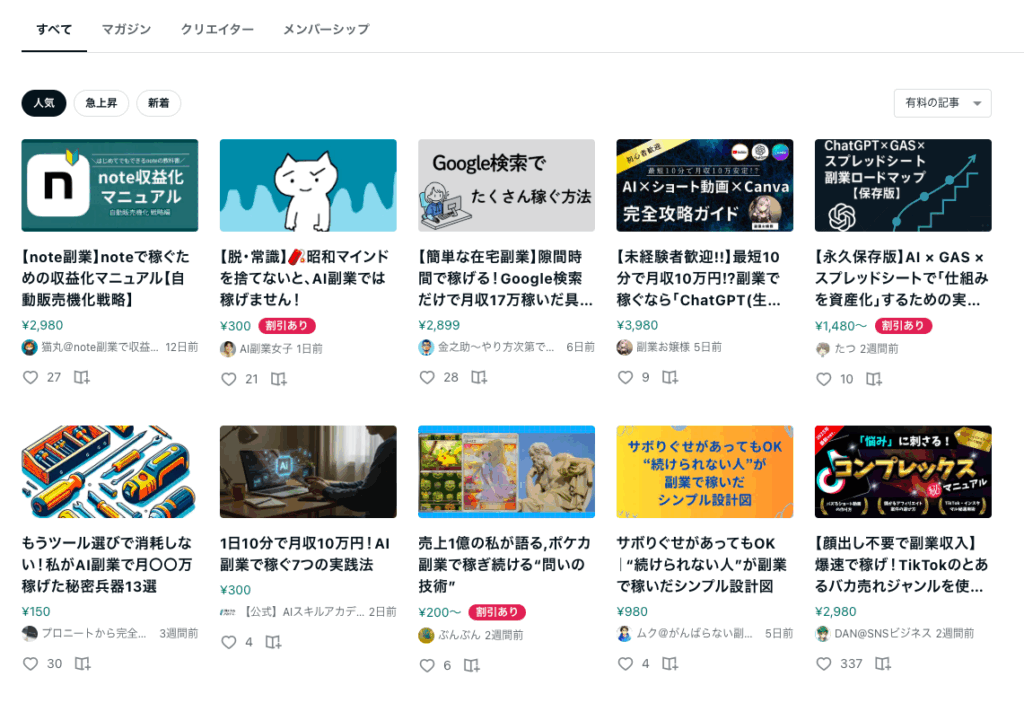Select the 人気 sort filter

[x=44, y=103]
